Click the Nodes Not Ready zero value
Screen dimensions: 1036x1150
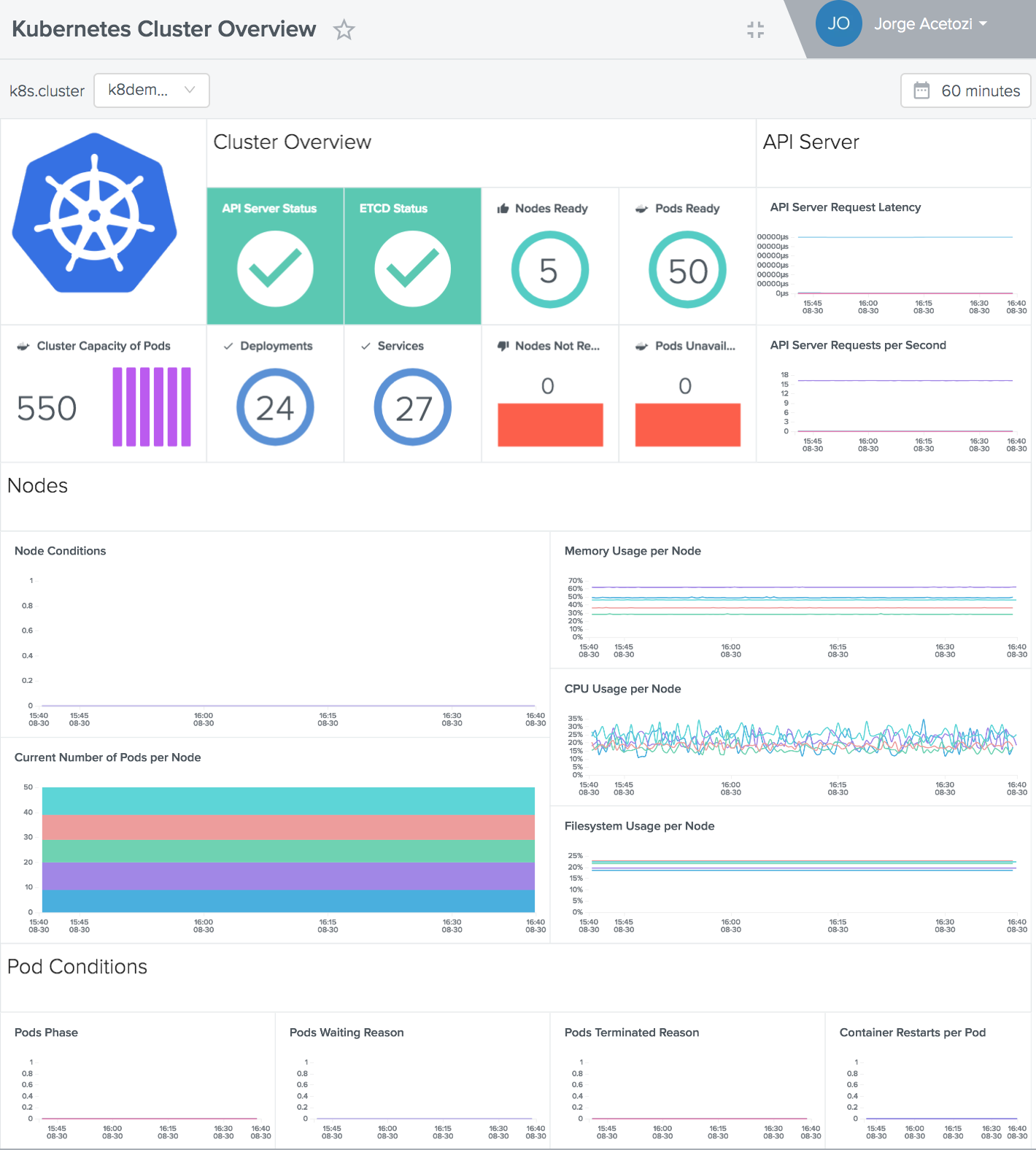[x=548, y=386]
